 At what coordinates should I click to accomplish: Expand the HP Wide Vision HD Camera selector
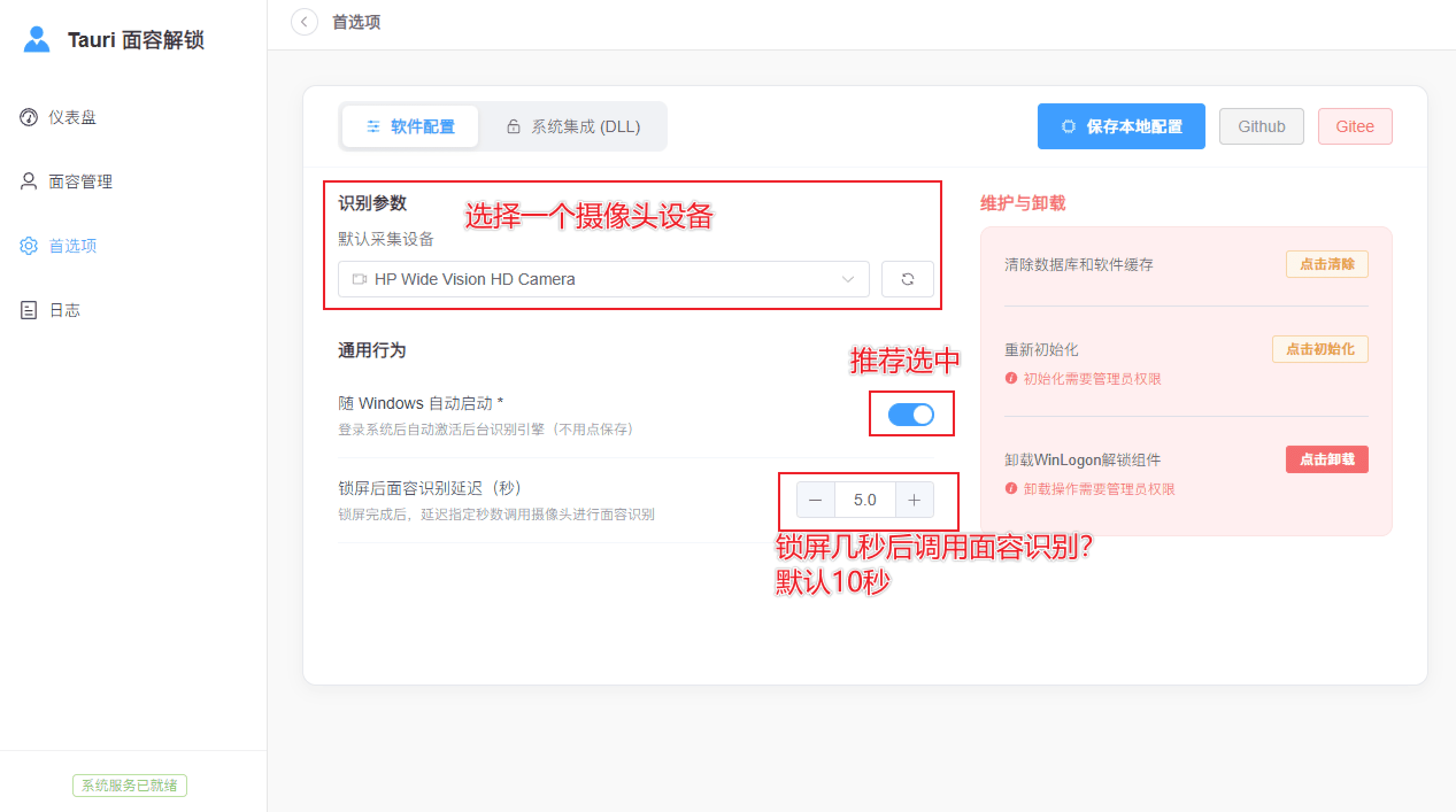pyautogui.click(x=603, y=279)
